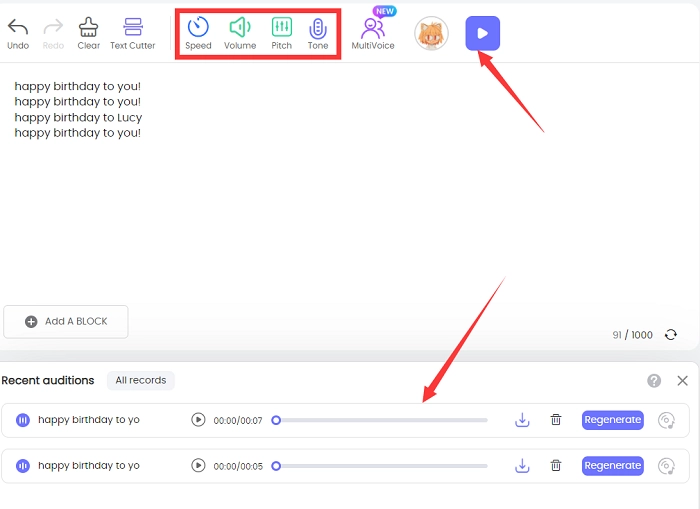700x509 pixels.
Task: Download the first audition audio
Action: (522, 420)
